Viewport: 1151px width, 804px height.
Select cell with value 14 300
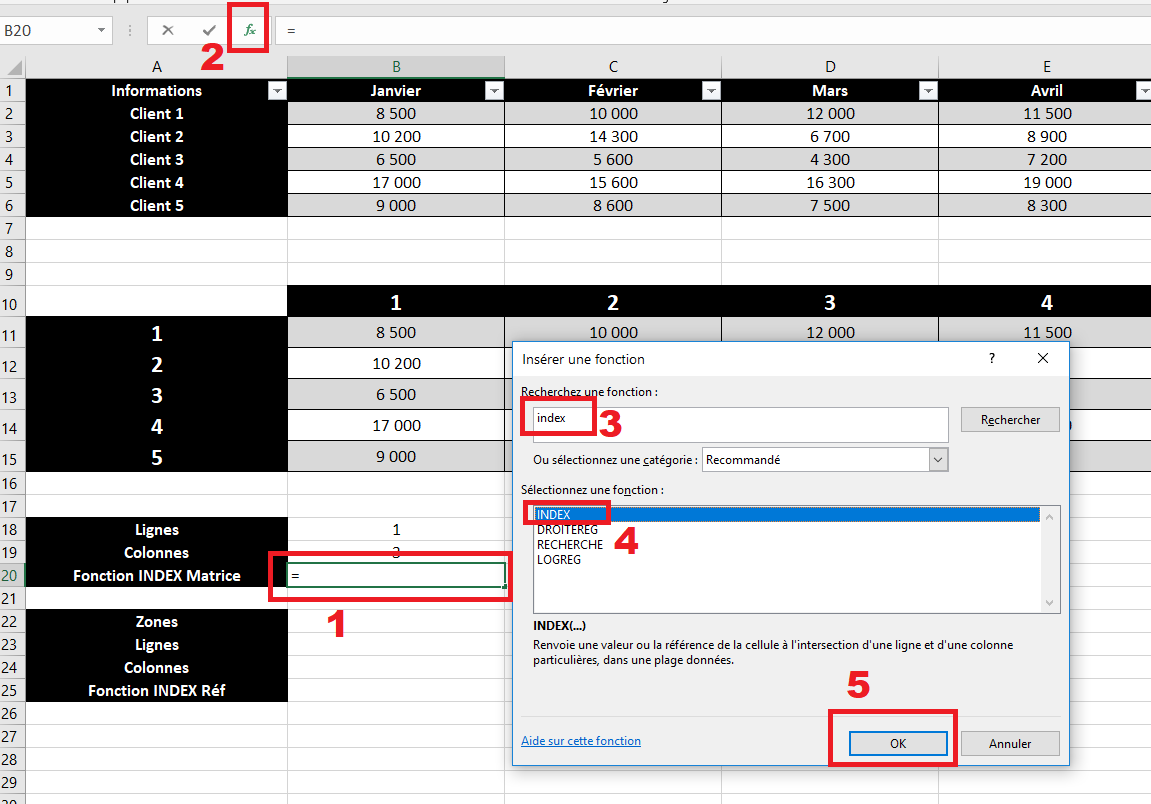pos(613,137)
